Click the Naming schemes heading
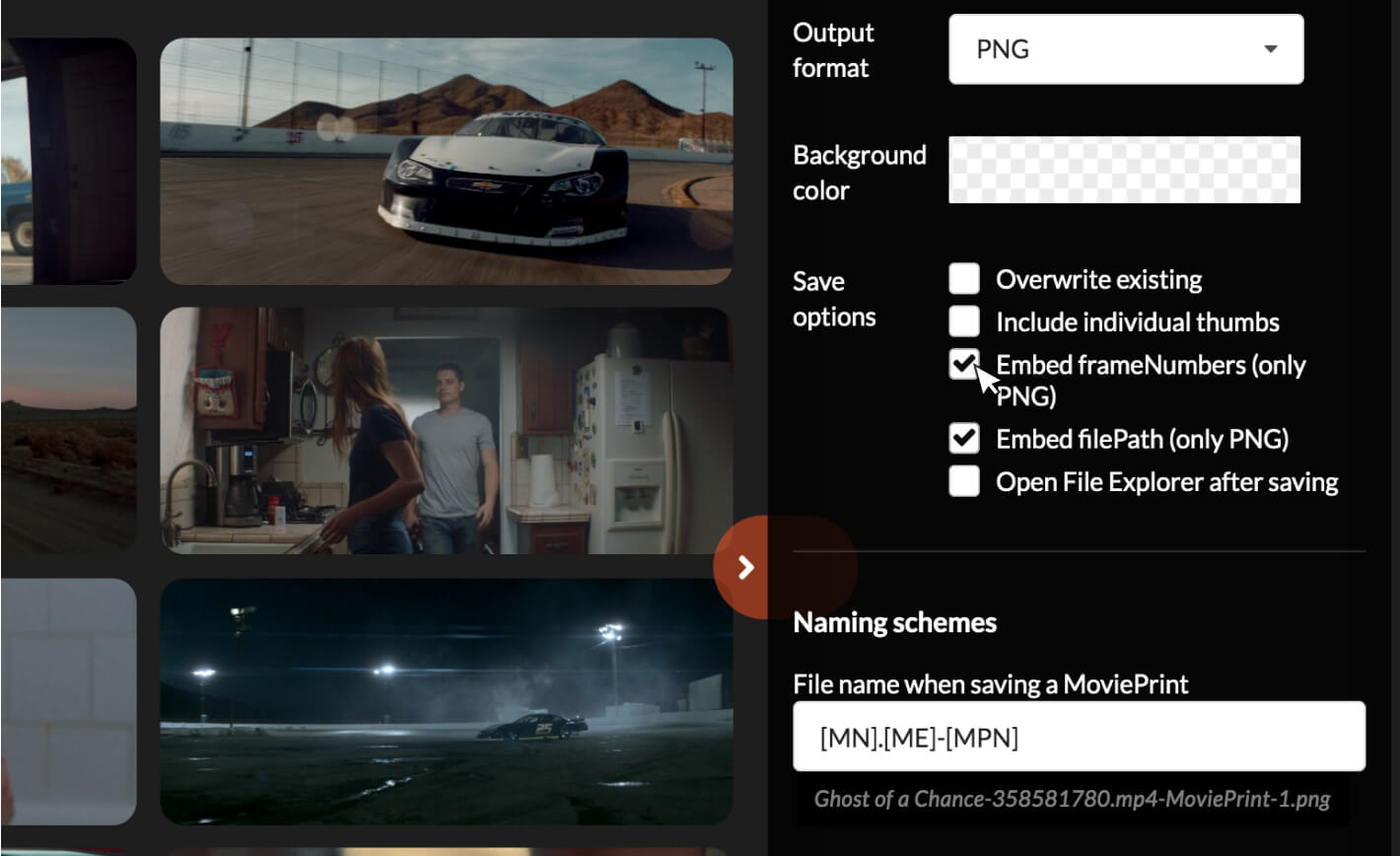 coord(894,623)
